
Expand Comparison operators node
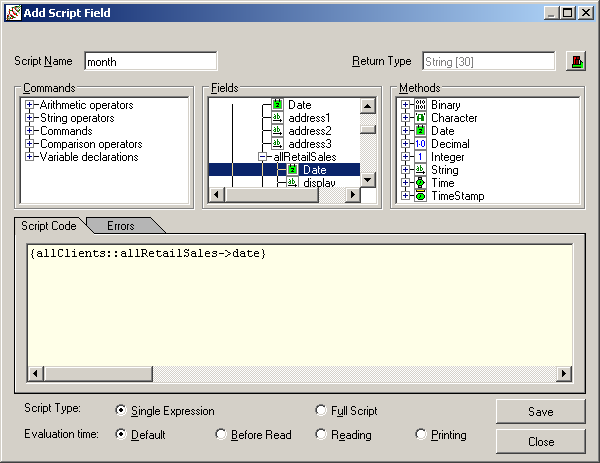[29, 143]
